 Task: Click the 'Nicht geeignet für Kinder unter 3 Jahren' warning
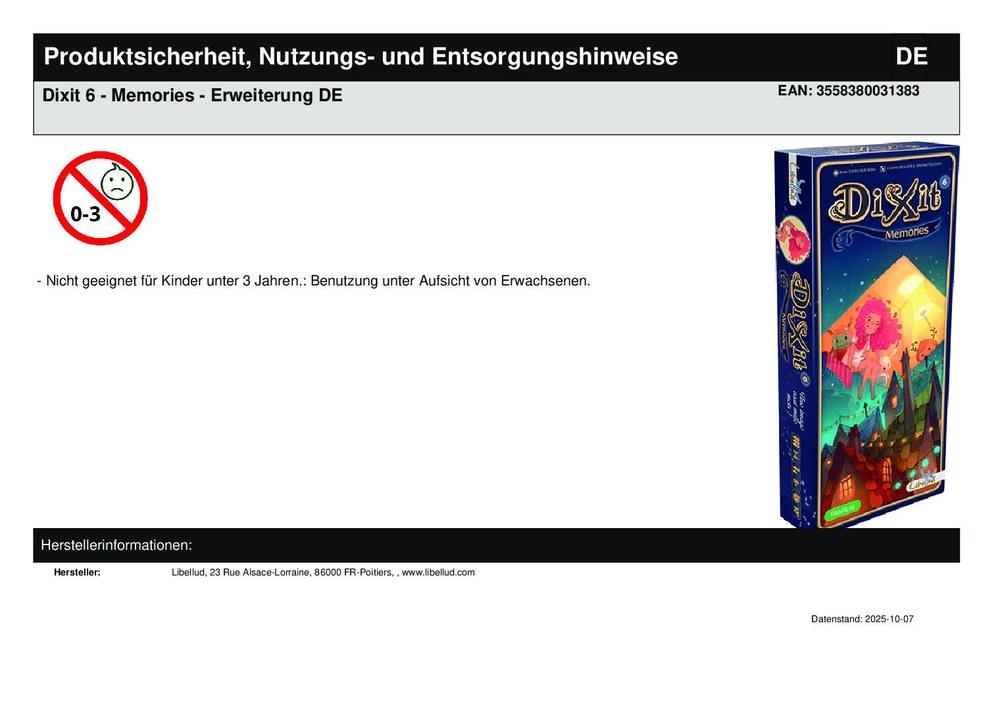pyautogui.click(x=314, y=281)
